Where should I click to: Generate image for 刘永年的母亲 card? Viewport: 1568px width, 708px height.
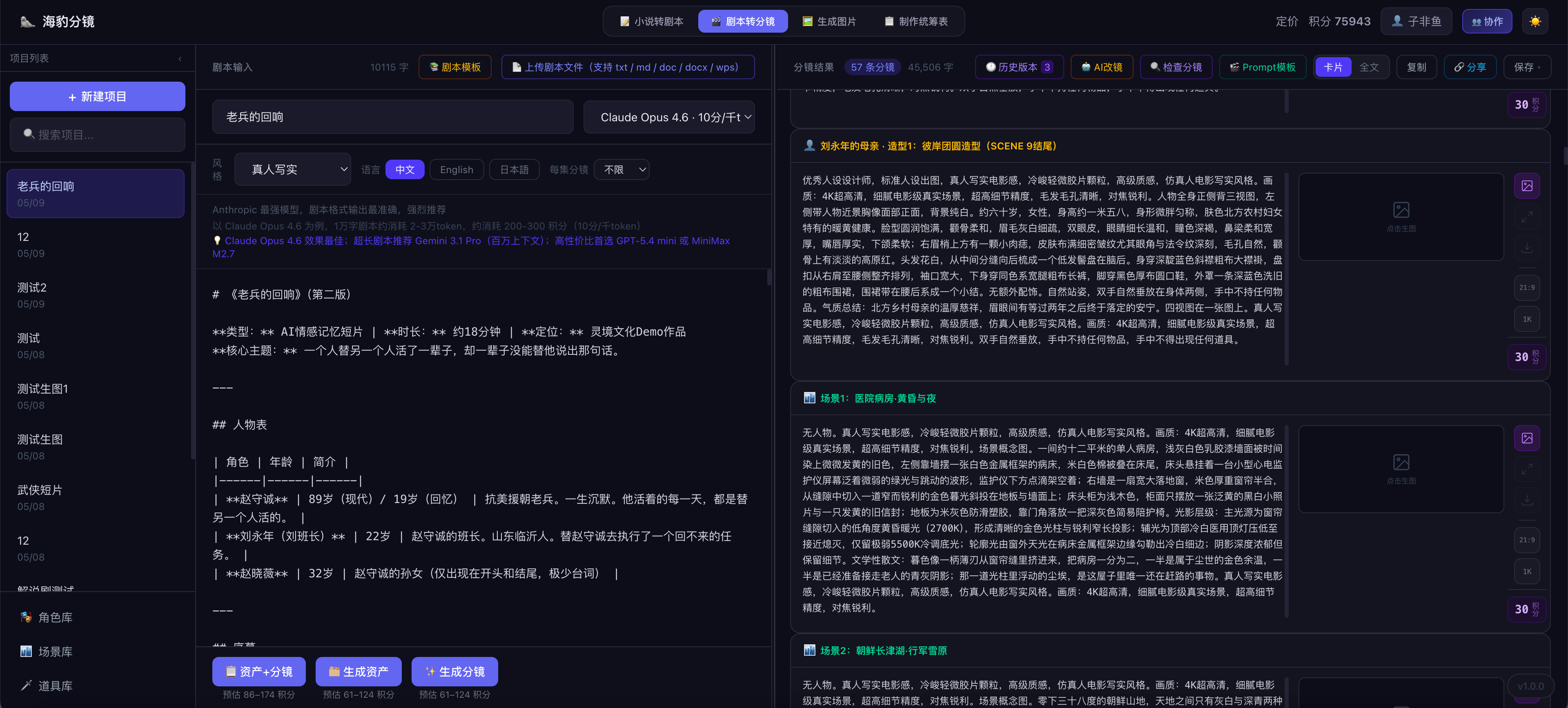tap(1527, 186)
